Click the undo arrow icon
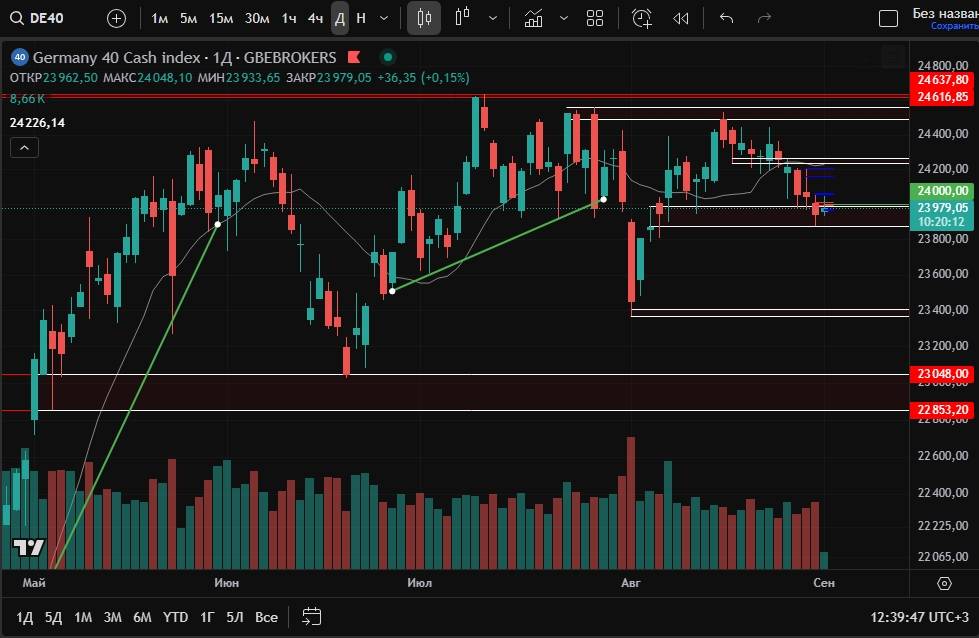The height and width of the screenshot is (638, 979). pos(727,18)
